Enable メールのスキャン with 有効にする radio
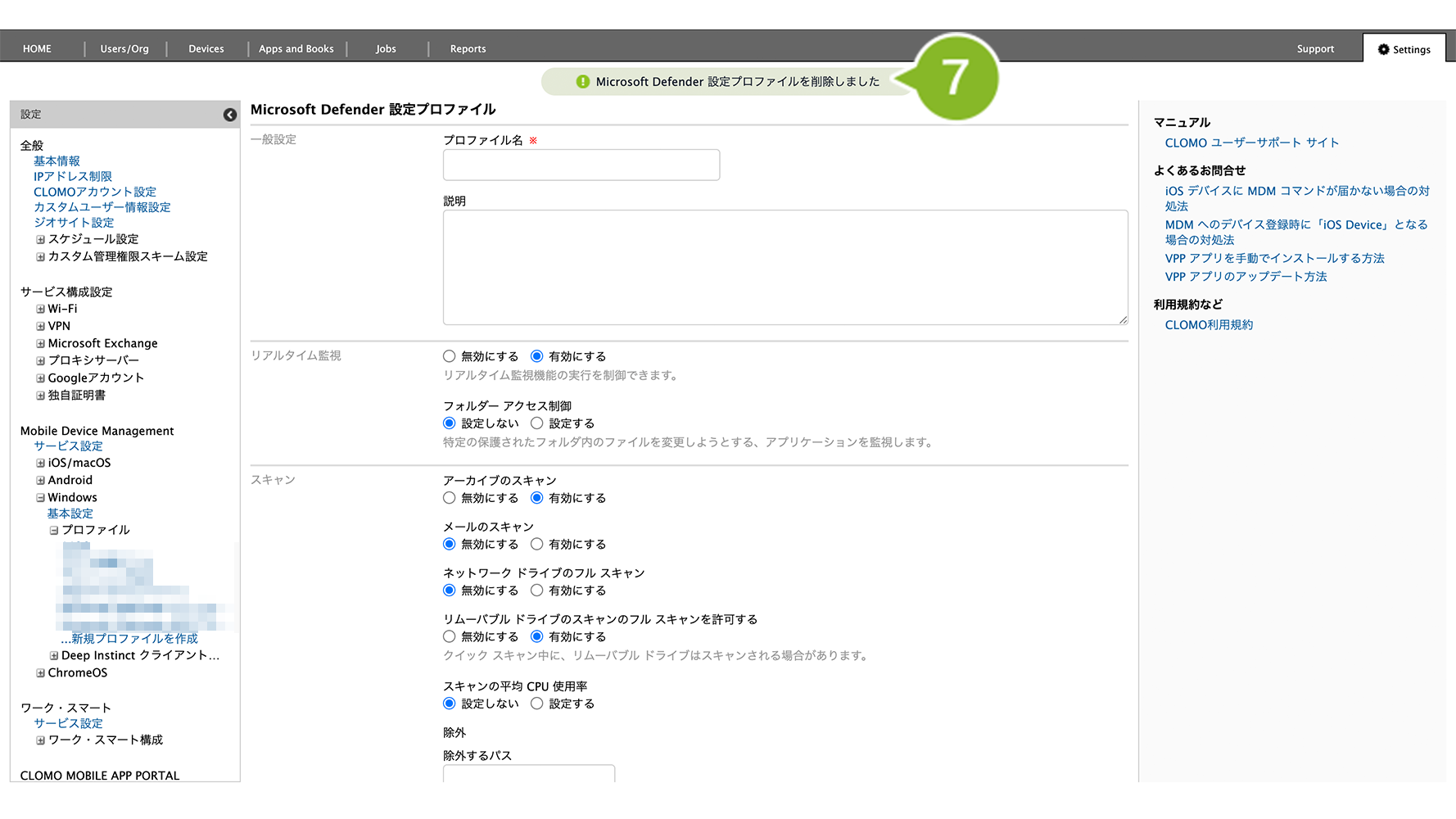The height and width of the screenshot is (819, 1456). [536, 544]
